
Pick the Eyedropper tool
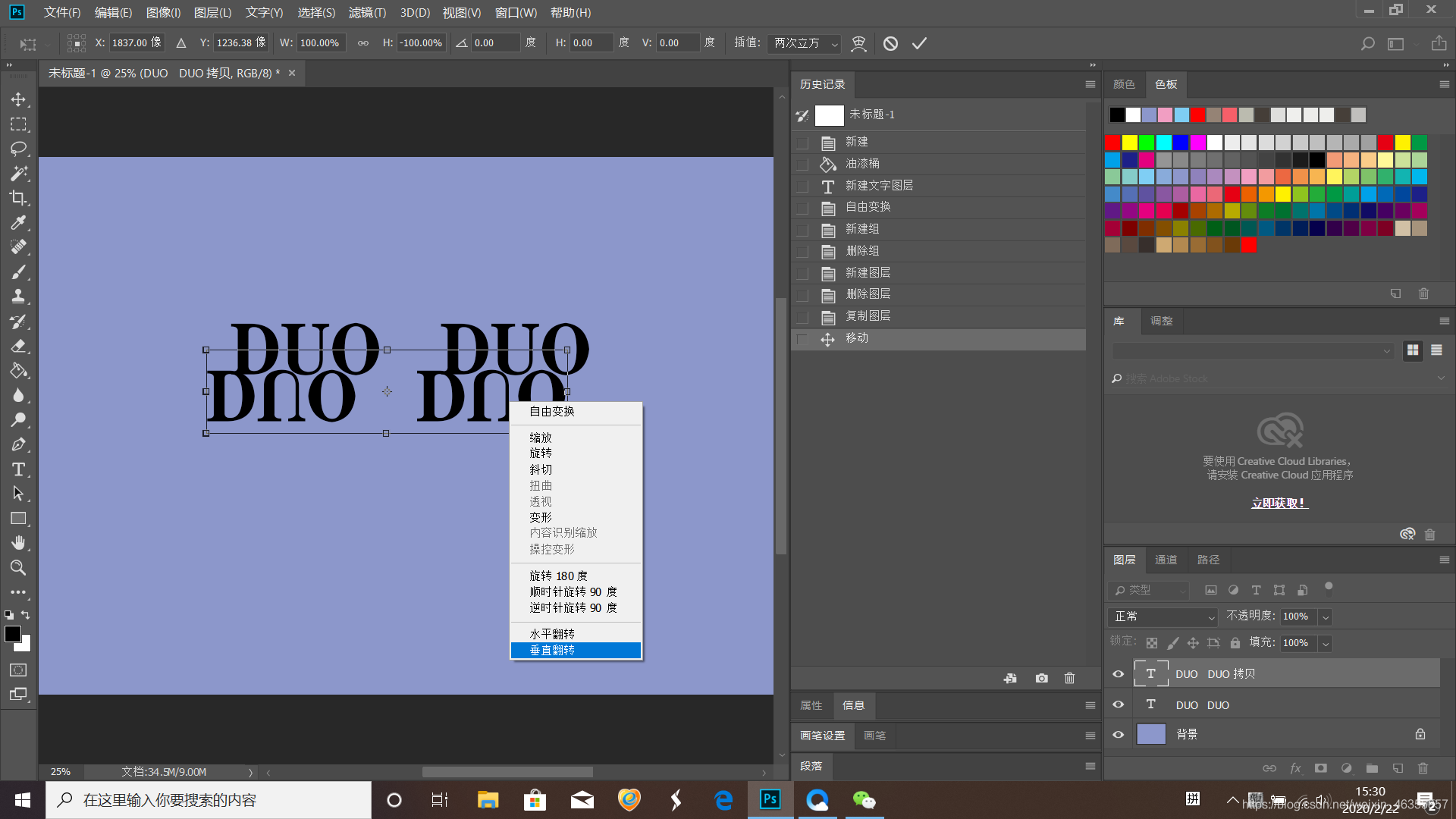click(x=18, y=222)
